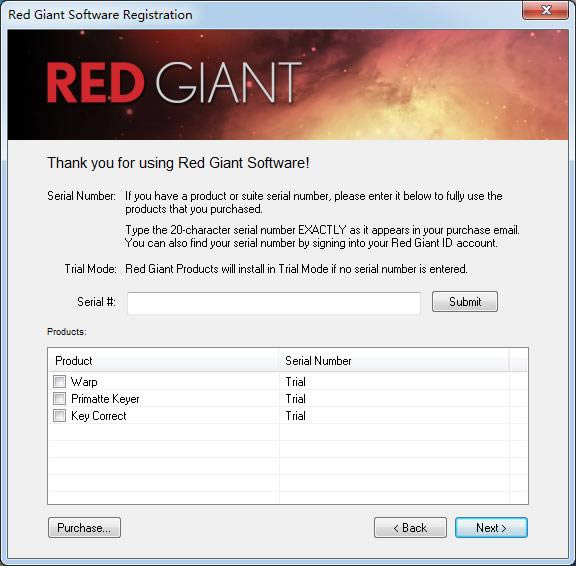
Task: Click the blank header column after Serial Number
Action: pos(518,361)
